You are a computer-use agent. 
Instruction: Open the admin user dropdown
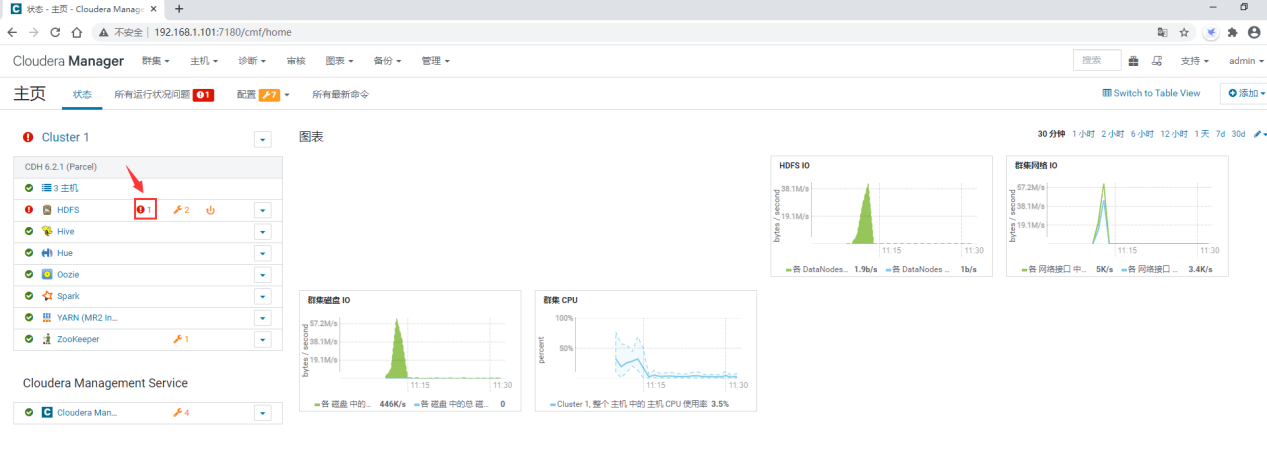coord(1246,61)
